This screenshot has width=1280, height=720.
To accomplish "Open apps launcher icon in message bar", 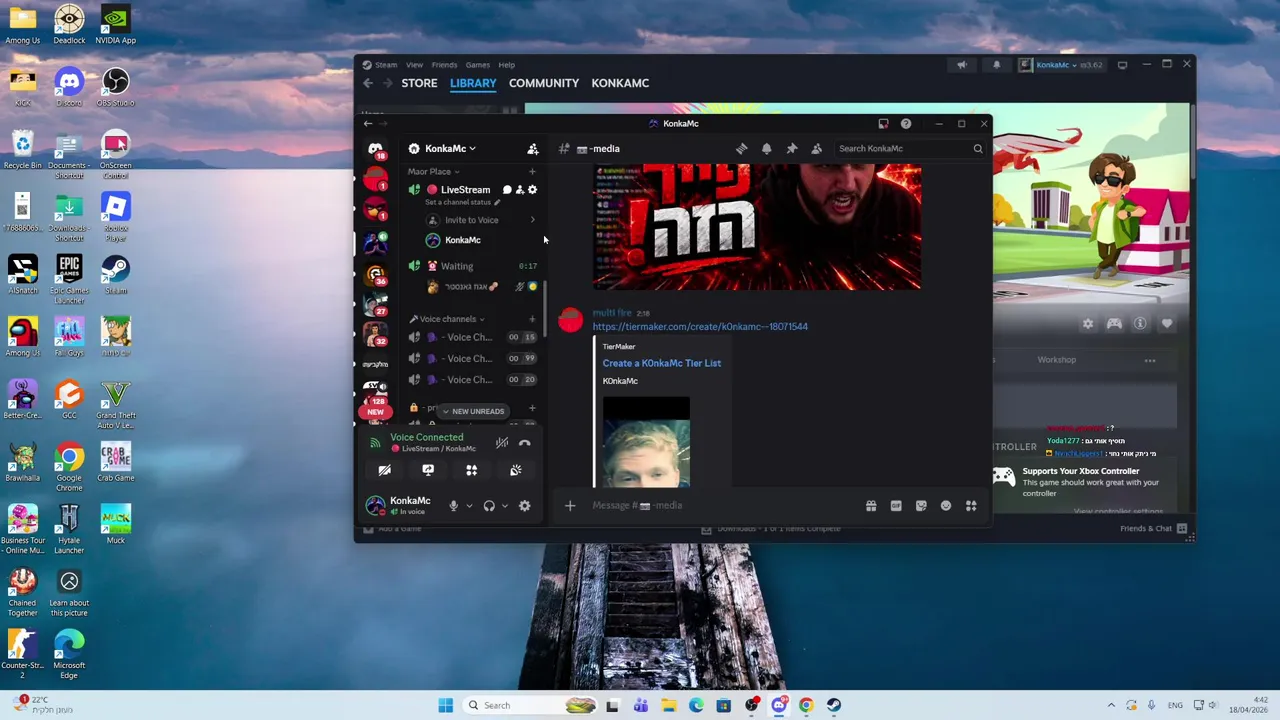I will [971, 506].
